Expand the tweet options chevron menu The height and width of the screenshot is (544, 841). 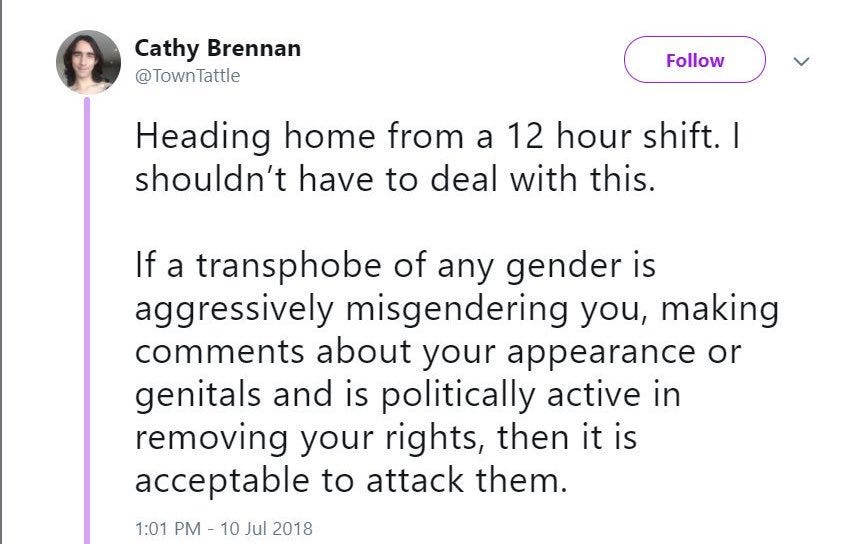(801, 61)
